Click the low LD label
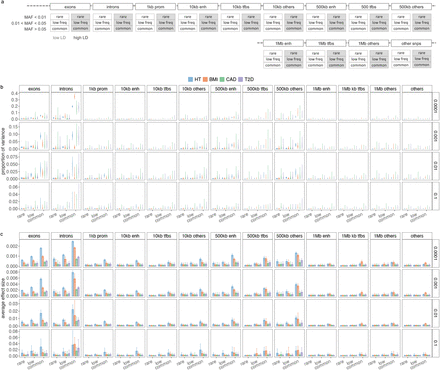This screenshot has width=440, height=370. coord(60,38)
